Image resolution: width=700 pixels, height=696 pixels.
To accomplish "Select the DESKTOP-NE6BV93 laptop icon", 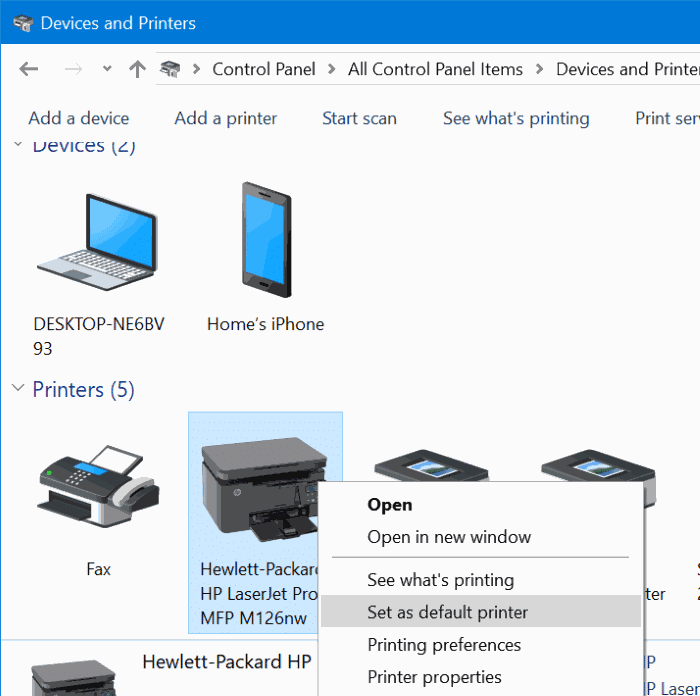I will [x=98, y=242].
